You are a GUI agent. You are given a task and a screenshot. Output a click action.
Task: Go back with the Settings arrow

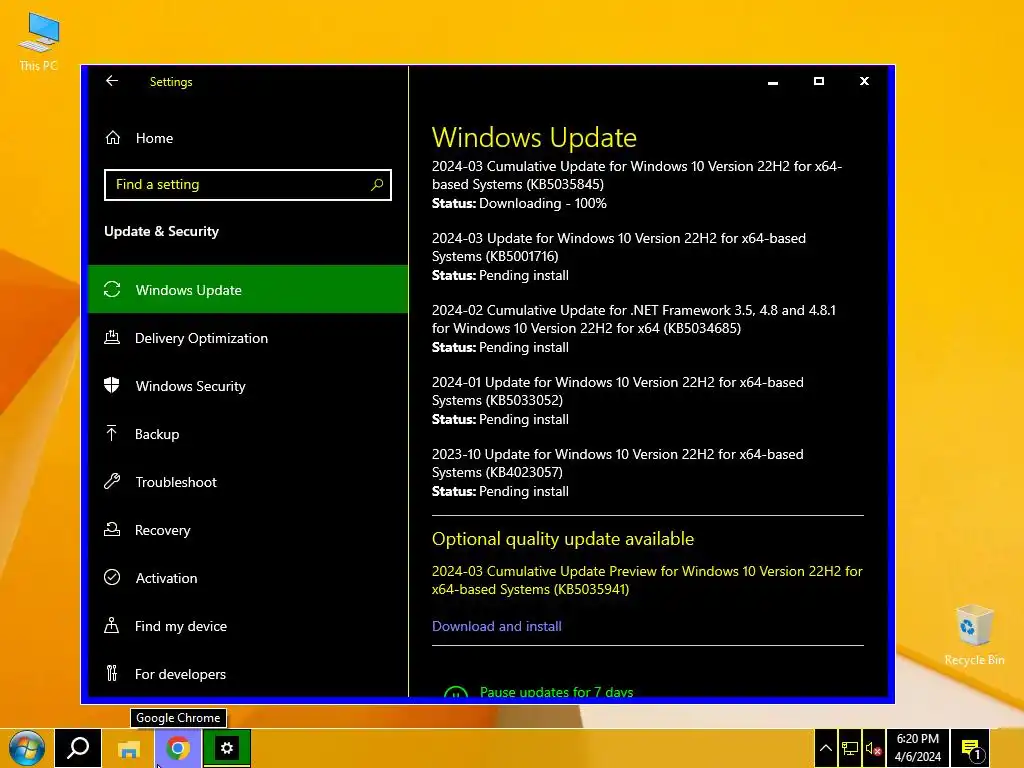tap(112, 81)
